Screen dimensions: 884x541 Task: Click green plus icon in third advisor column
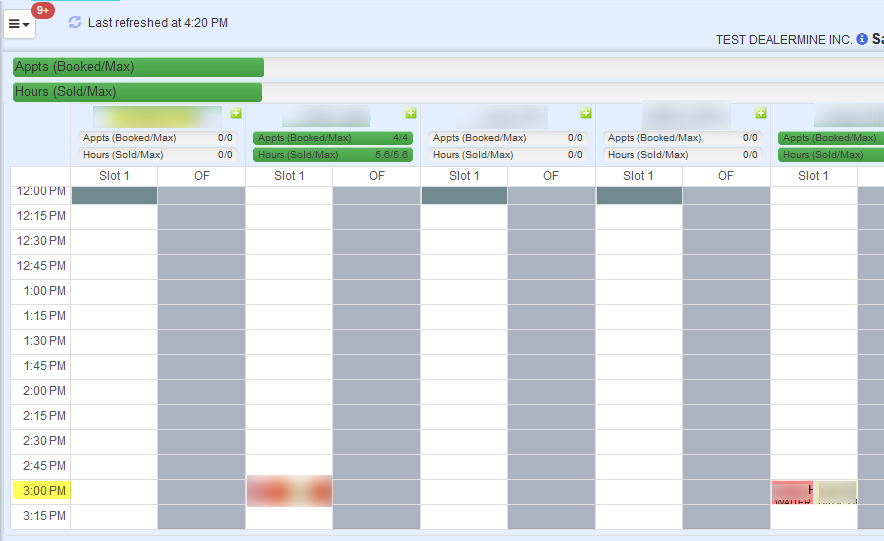(x=586, y=113)
